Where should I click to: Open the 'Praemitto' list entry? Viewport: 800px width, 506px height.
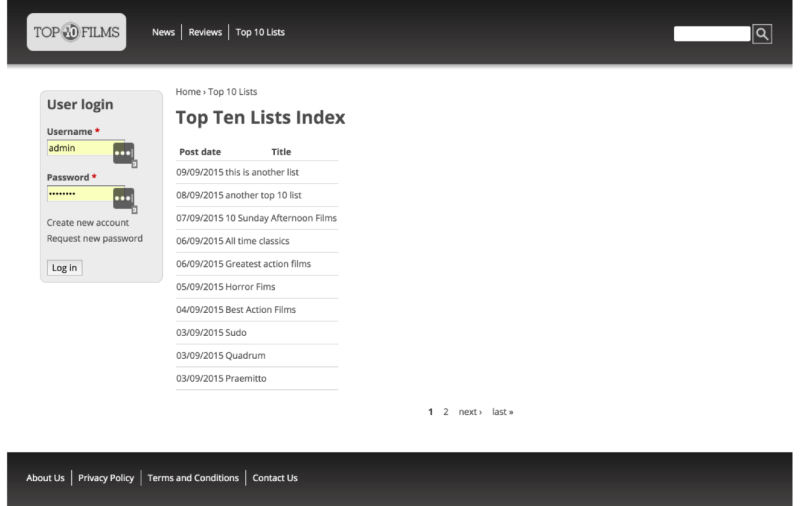pos(246,379)
